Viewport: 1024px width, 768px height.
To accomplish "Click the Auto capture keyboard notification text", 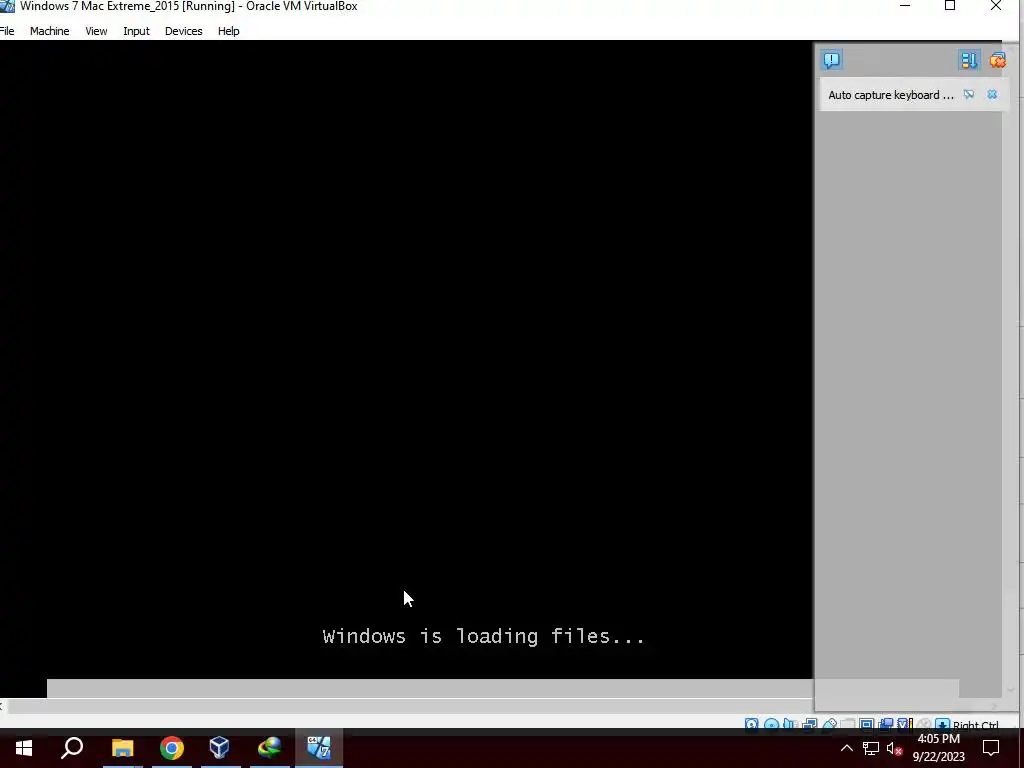I will click(x=891, y=95).
